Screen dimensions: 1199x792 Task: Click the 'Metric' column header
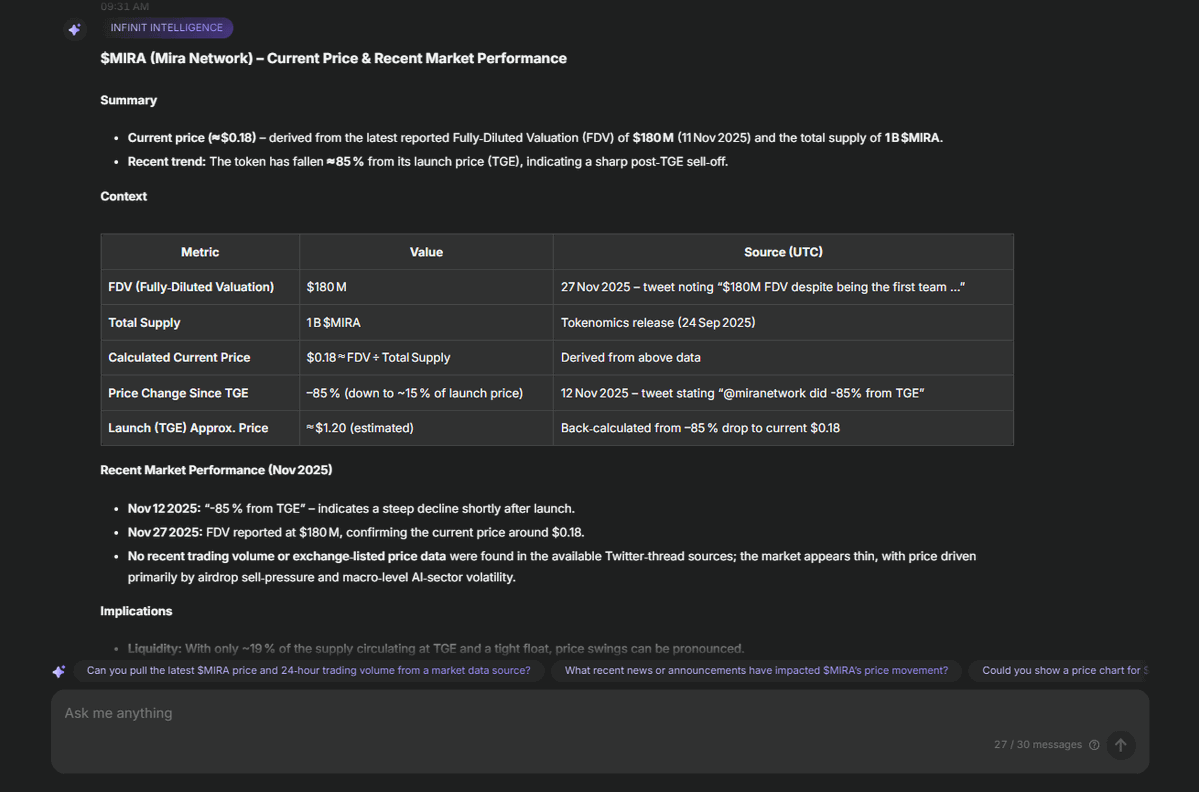(200, 252)
